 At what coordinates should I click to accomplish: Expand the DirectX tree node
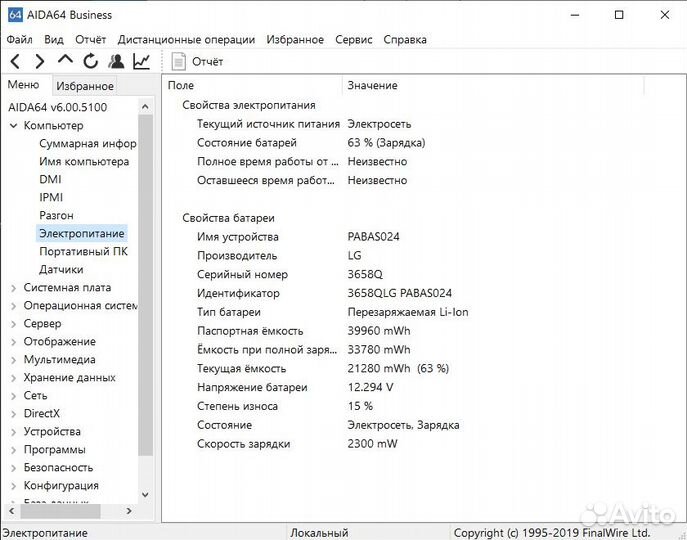[14, 414]
